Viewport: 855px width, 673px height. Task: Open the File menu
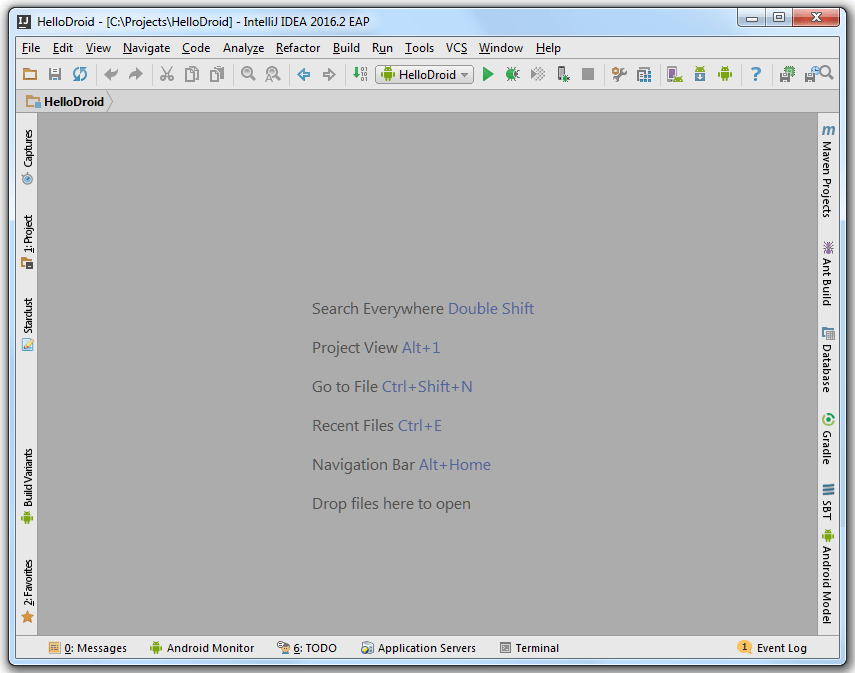pyautogui.click(x=31, y=48)
